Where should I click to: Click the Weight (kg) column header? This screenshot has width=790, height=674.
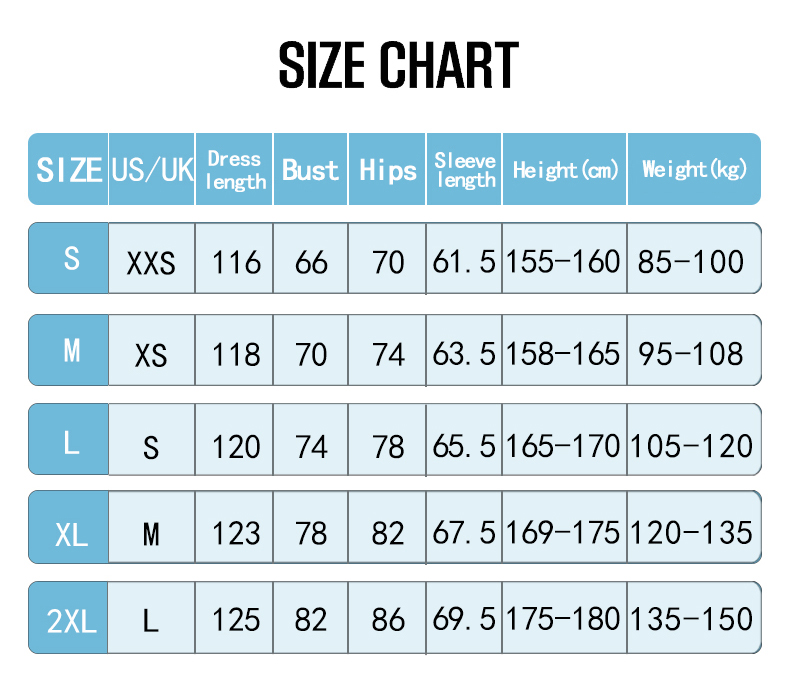[694, 170]
